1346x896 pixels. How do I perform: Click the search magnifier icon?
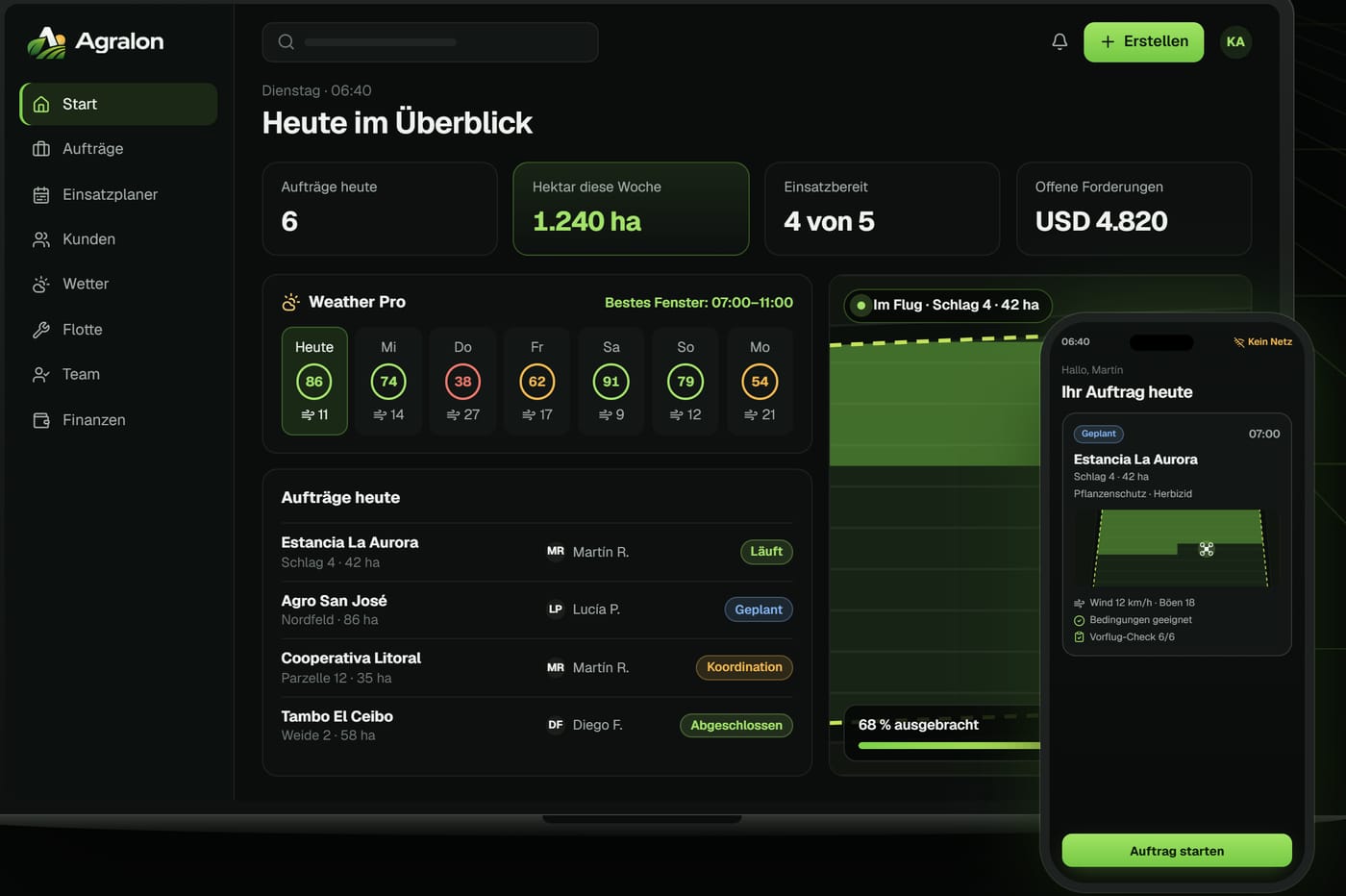click(x=286, y=41)
